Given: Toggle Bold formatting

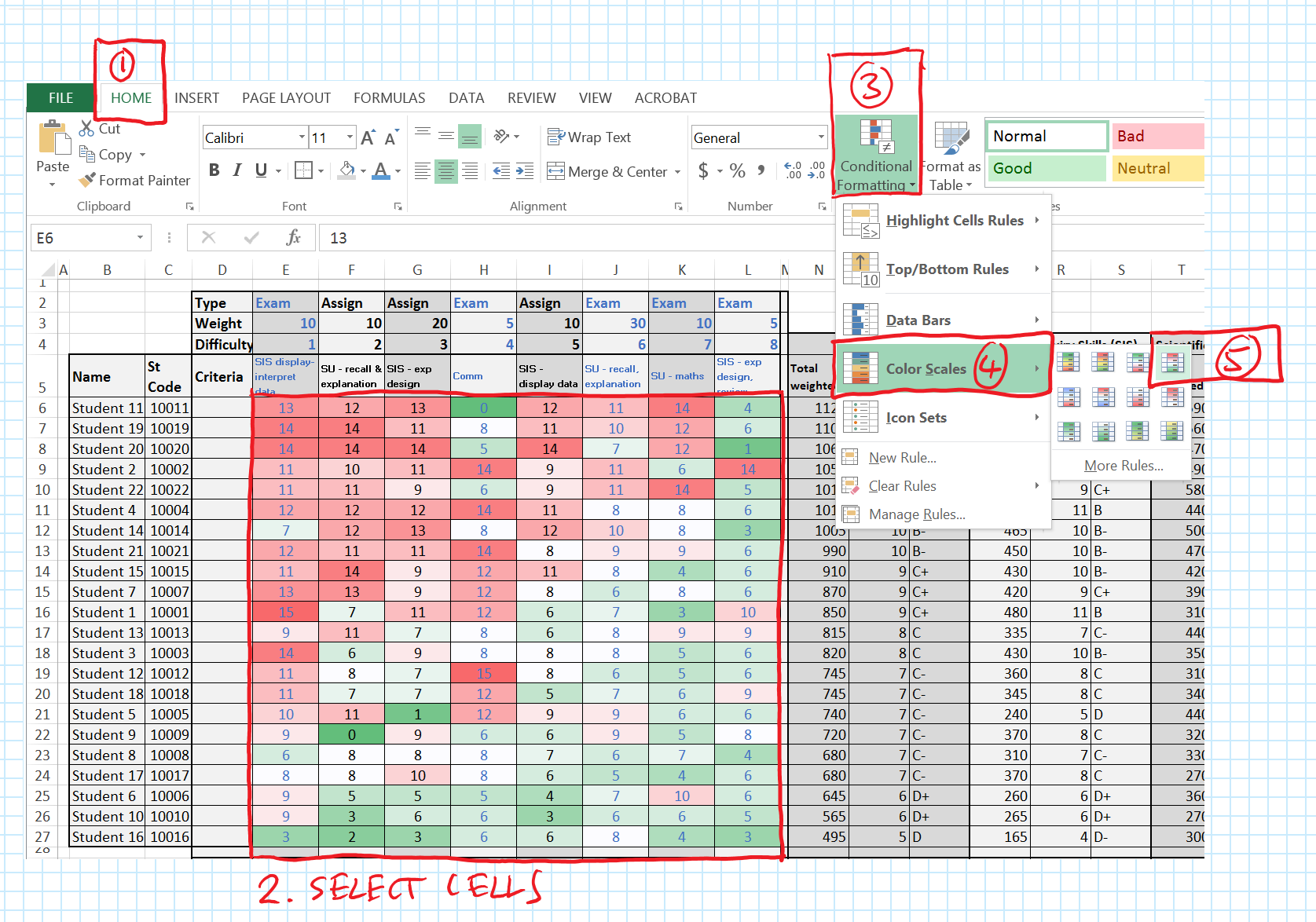Looking at the screenshot, I should click(214, 170).
